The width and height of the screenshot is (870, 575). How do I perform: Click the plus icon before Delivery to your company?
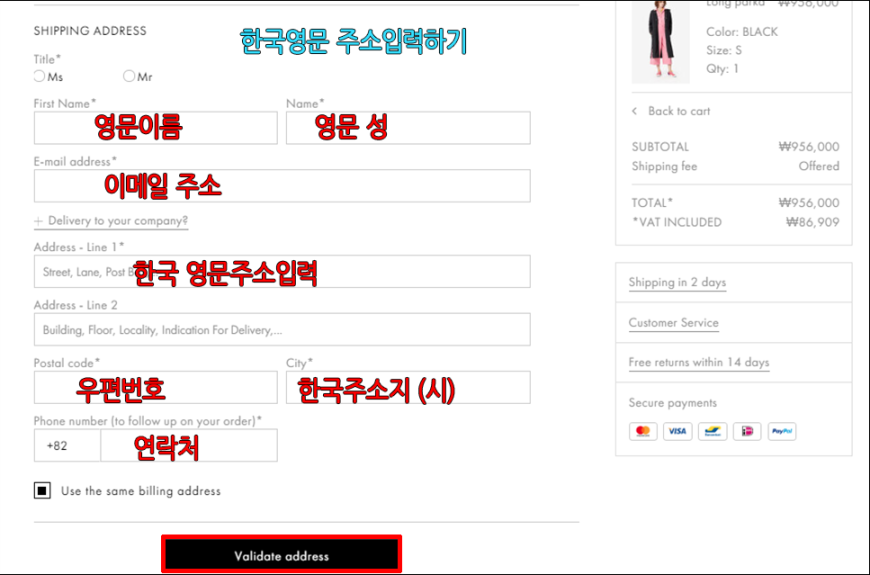click(38, 221)
